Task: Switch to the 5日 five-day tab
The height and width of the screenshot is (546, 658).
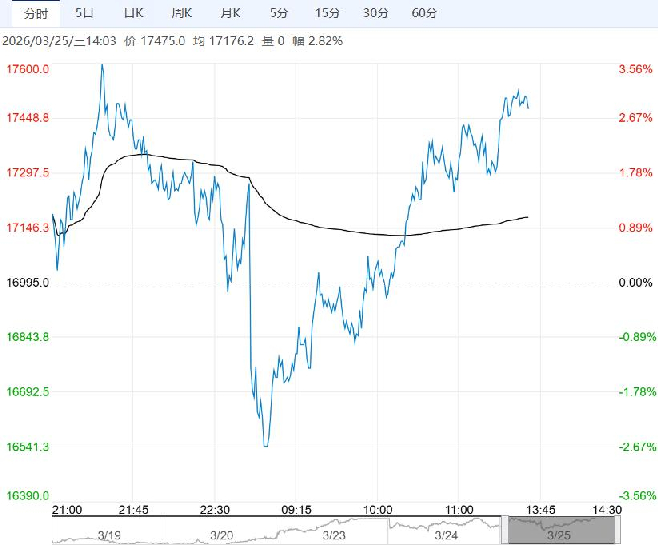Action: 86,13
